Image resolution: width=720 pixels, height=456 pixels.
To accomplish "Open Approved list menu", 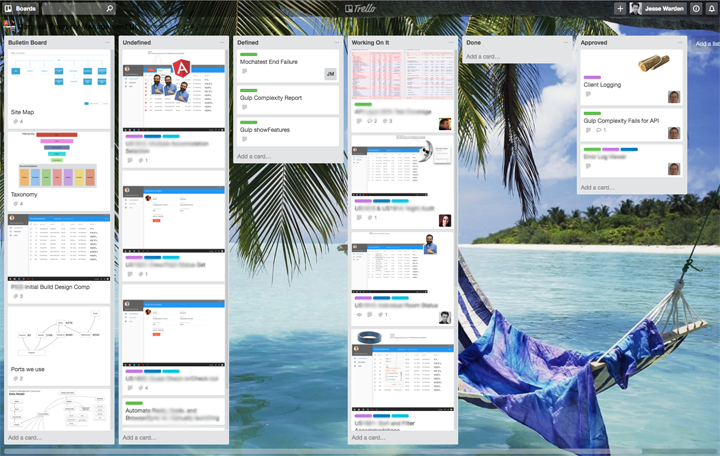I will click(x=680, y=42).
